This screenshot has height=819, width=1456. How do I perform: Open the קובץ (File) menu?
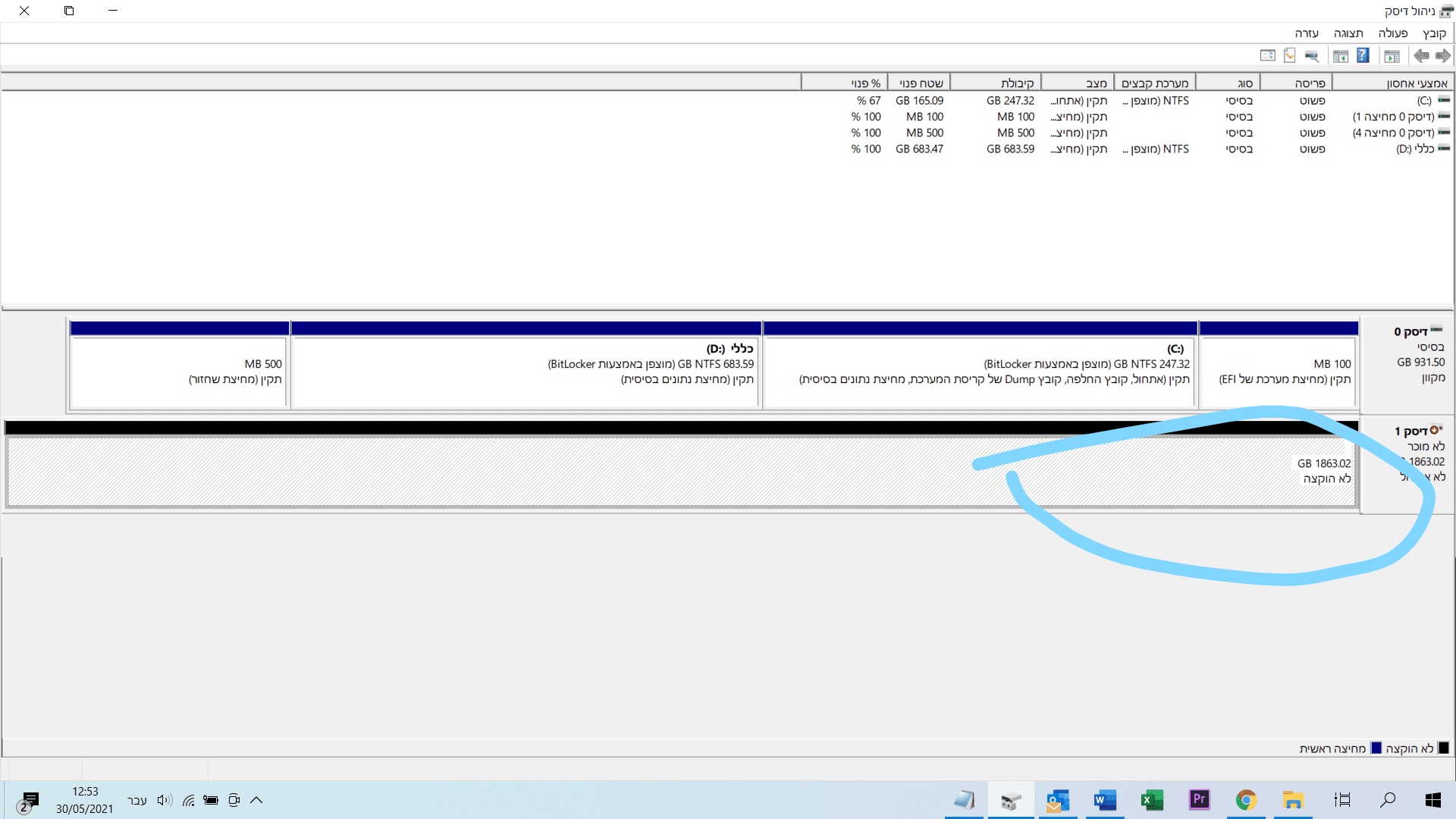(1434, 33)
